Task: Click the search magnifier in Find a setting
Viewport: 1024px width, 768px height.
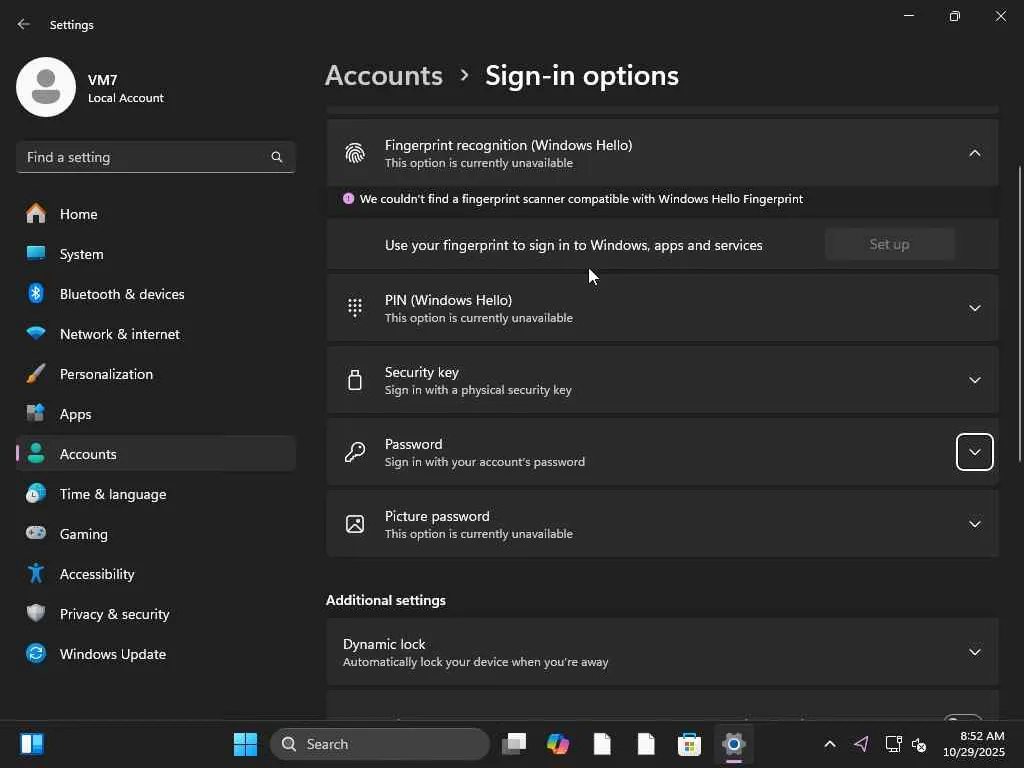Action: (x=276, y=157)
